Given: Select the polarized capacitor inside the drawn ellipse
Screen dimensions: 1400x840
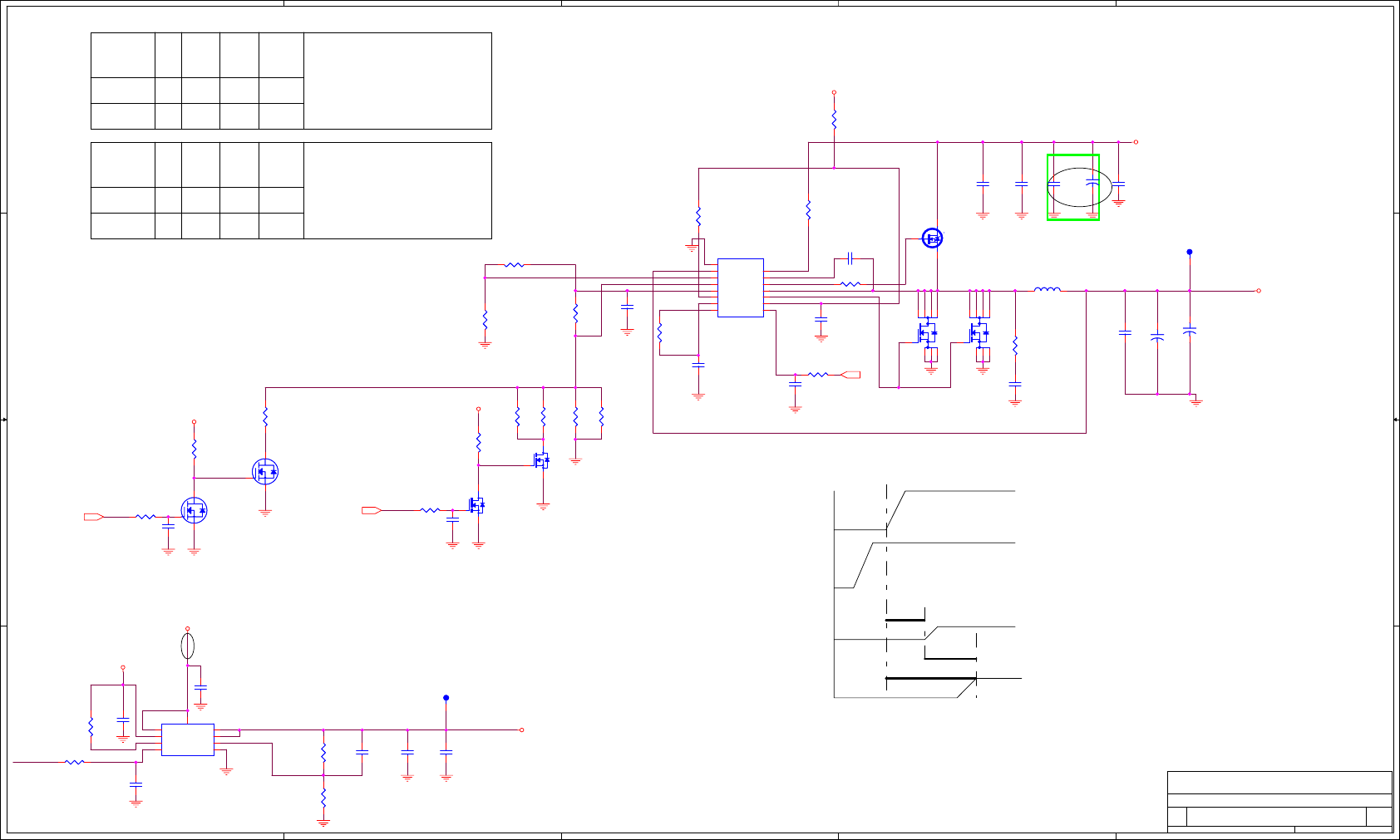Looking at the screenshot, I should [1092, 182].
